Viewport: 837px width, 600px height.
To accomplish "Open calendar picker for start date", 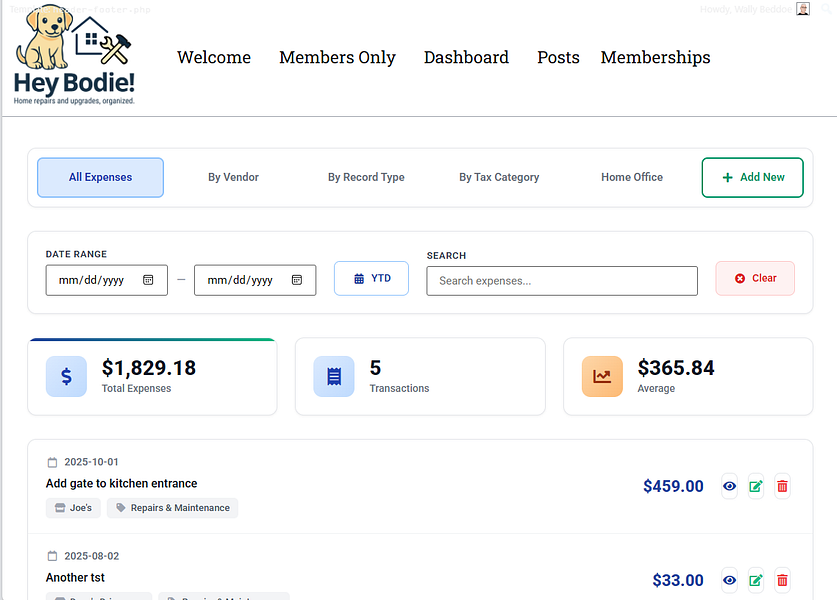I will (x=148, y=280).
